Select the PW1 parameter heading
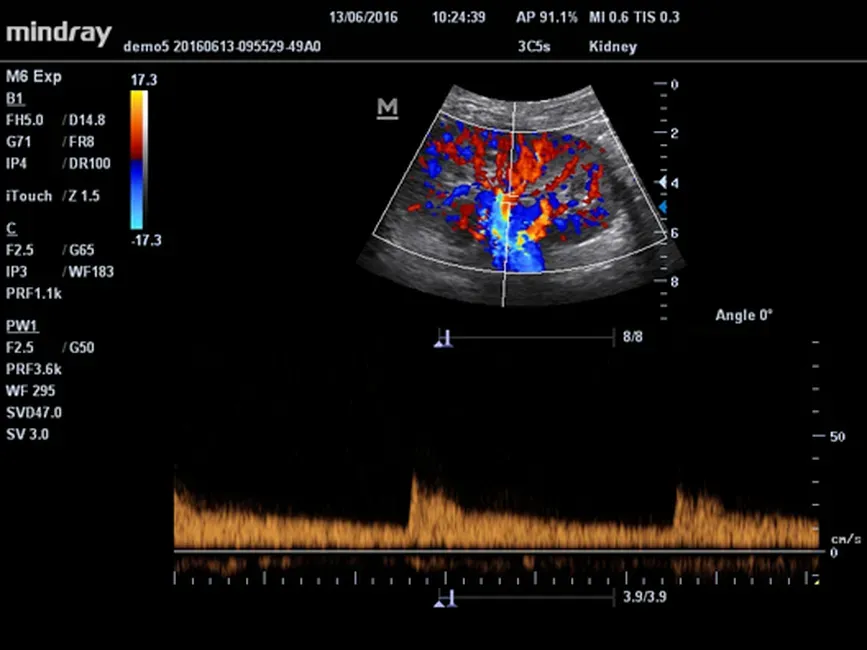 [19, 326]
